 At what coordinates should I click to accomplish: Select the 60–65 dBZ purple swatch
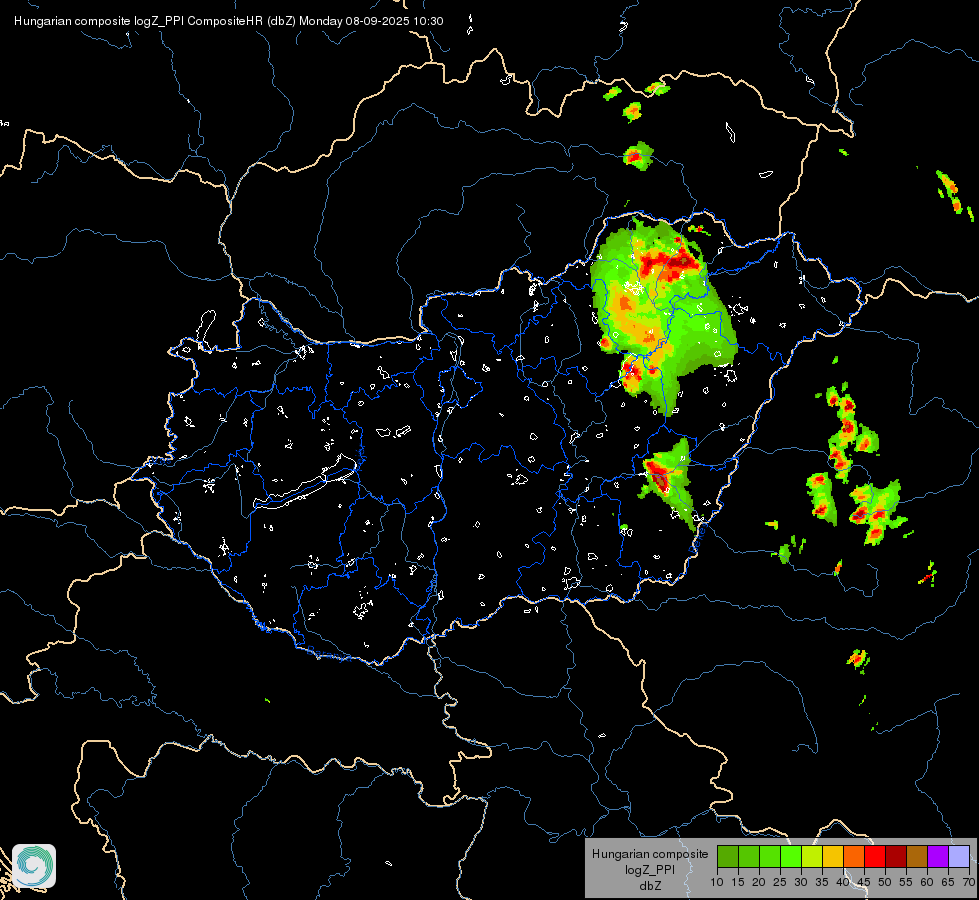937,856
